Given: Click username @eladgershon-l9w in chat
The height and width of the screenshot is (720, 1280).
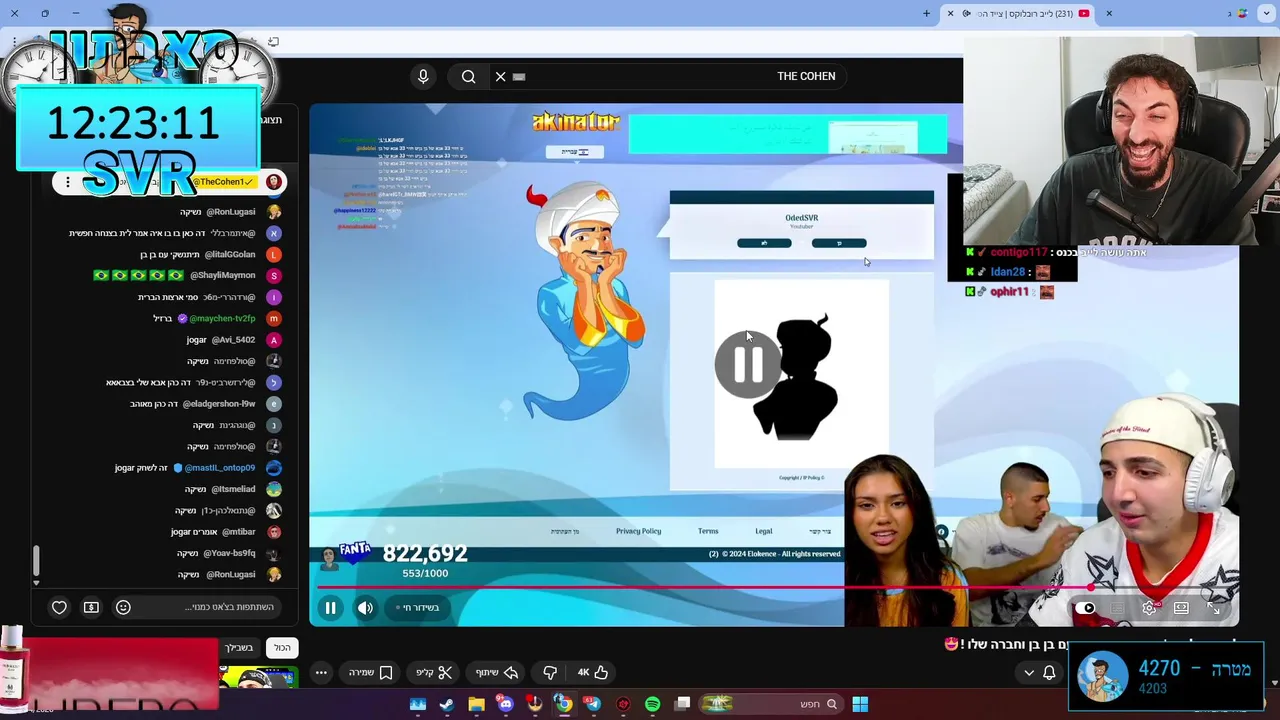Looking at the screenshot, I should (219, 404).
